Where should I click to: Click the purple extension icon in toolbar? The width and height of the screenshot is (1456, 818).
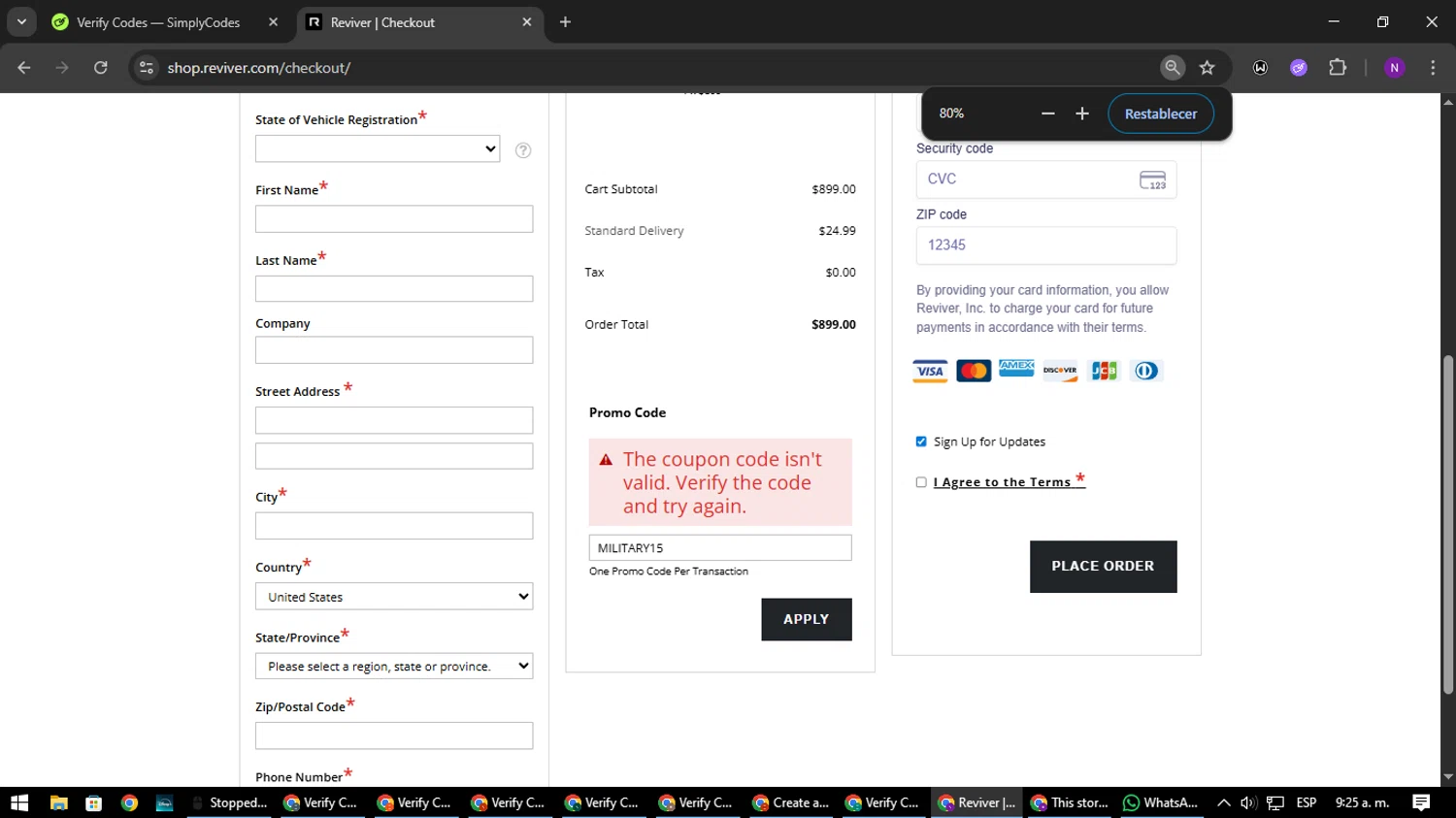point(1299,68)
